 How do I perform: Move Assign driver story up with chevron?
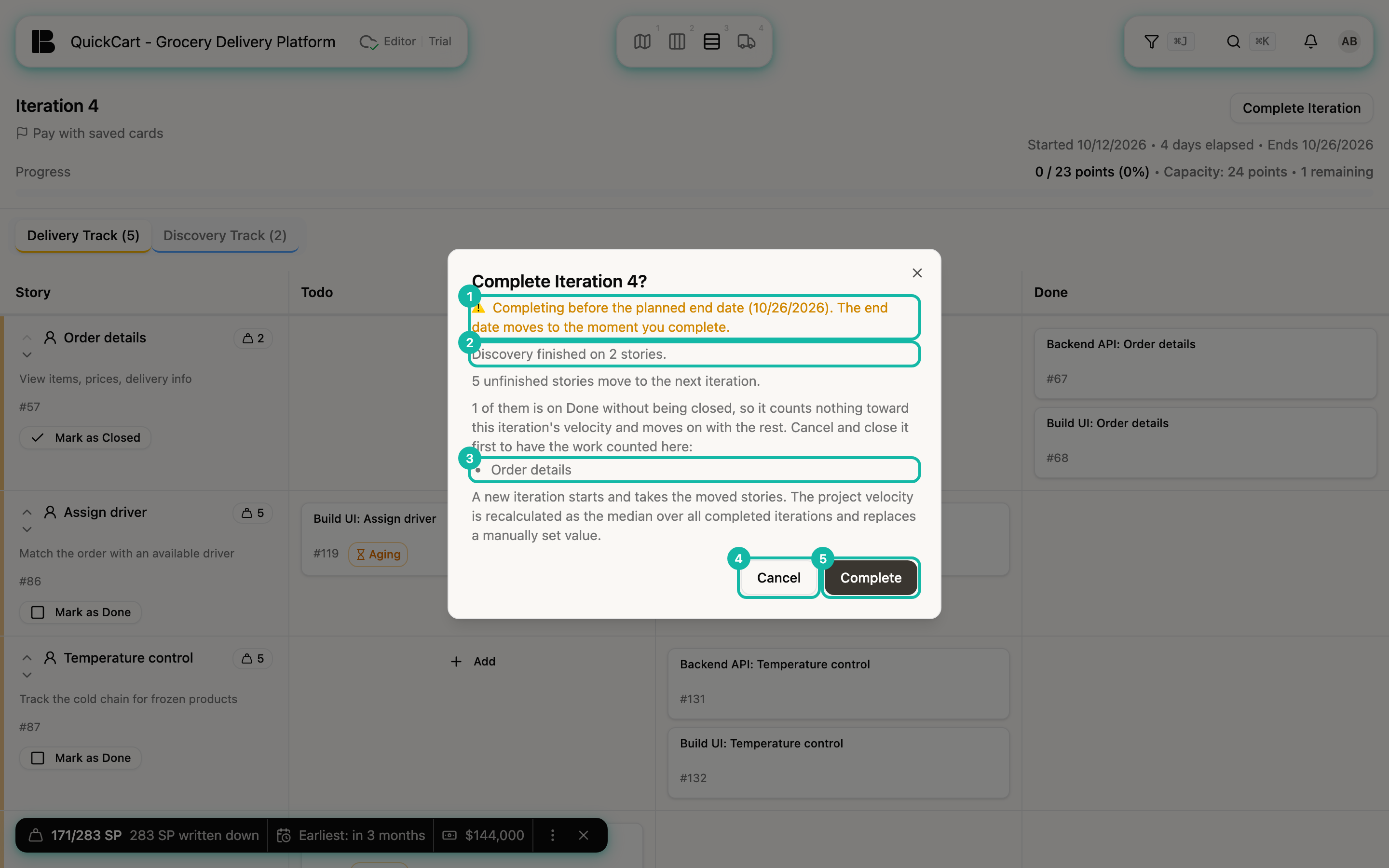27,512
